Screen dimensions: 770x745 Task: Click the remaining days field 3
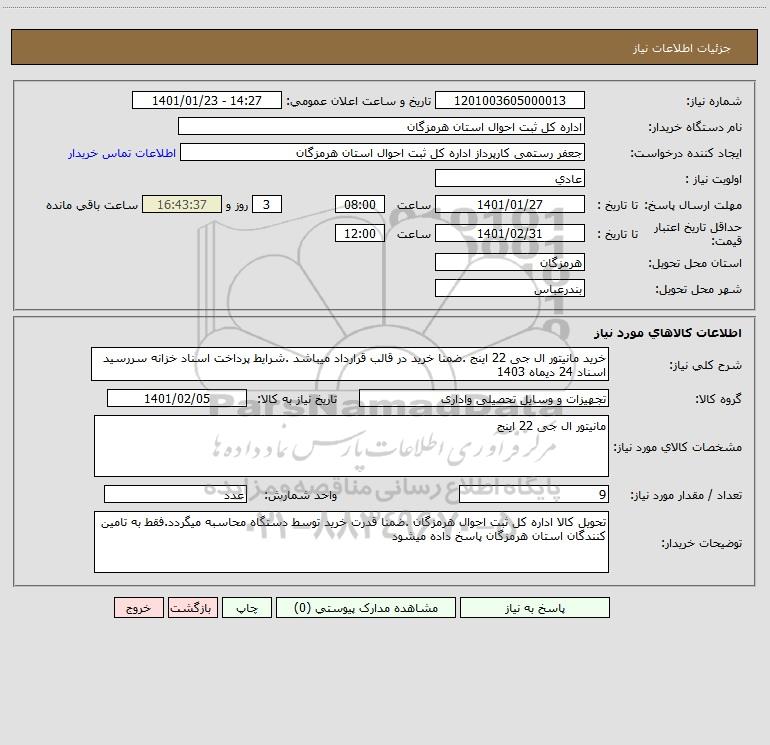coord(267,204)
